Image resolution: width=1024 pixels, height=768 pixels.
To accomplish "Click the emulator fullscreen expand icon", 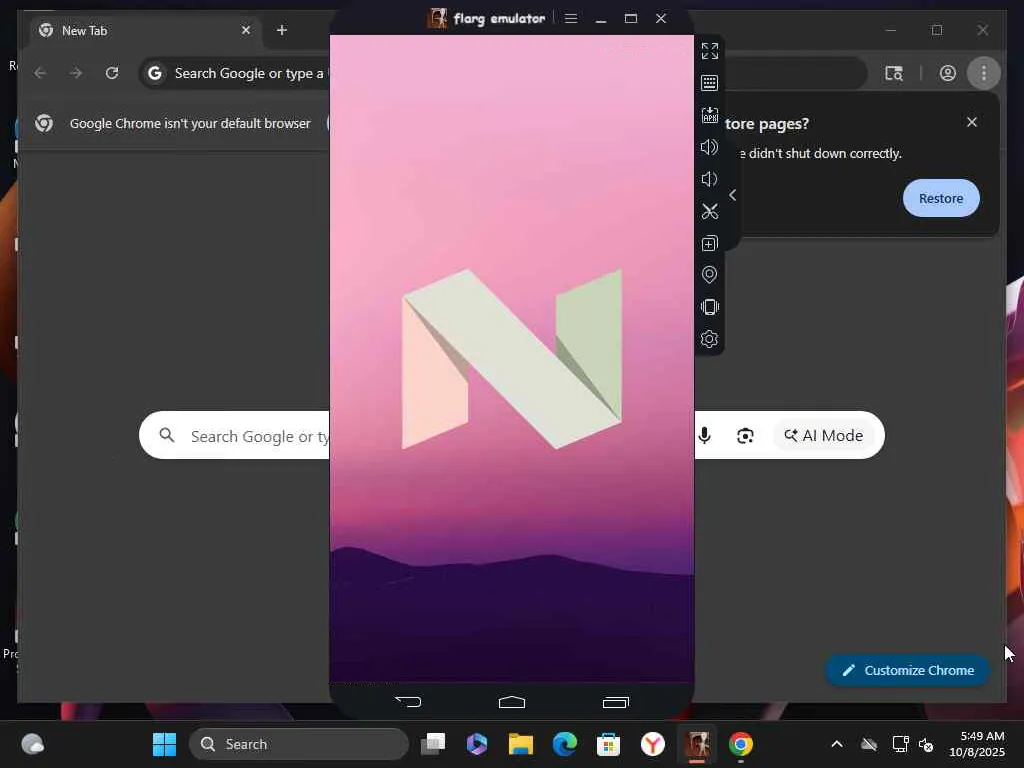I will [x=709, y=51].
